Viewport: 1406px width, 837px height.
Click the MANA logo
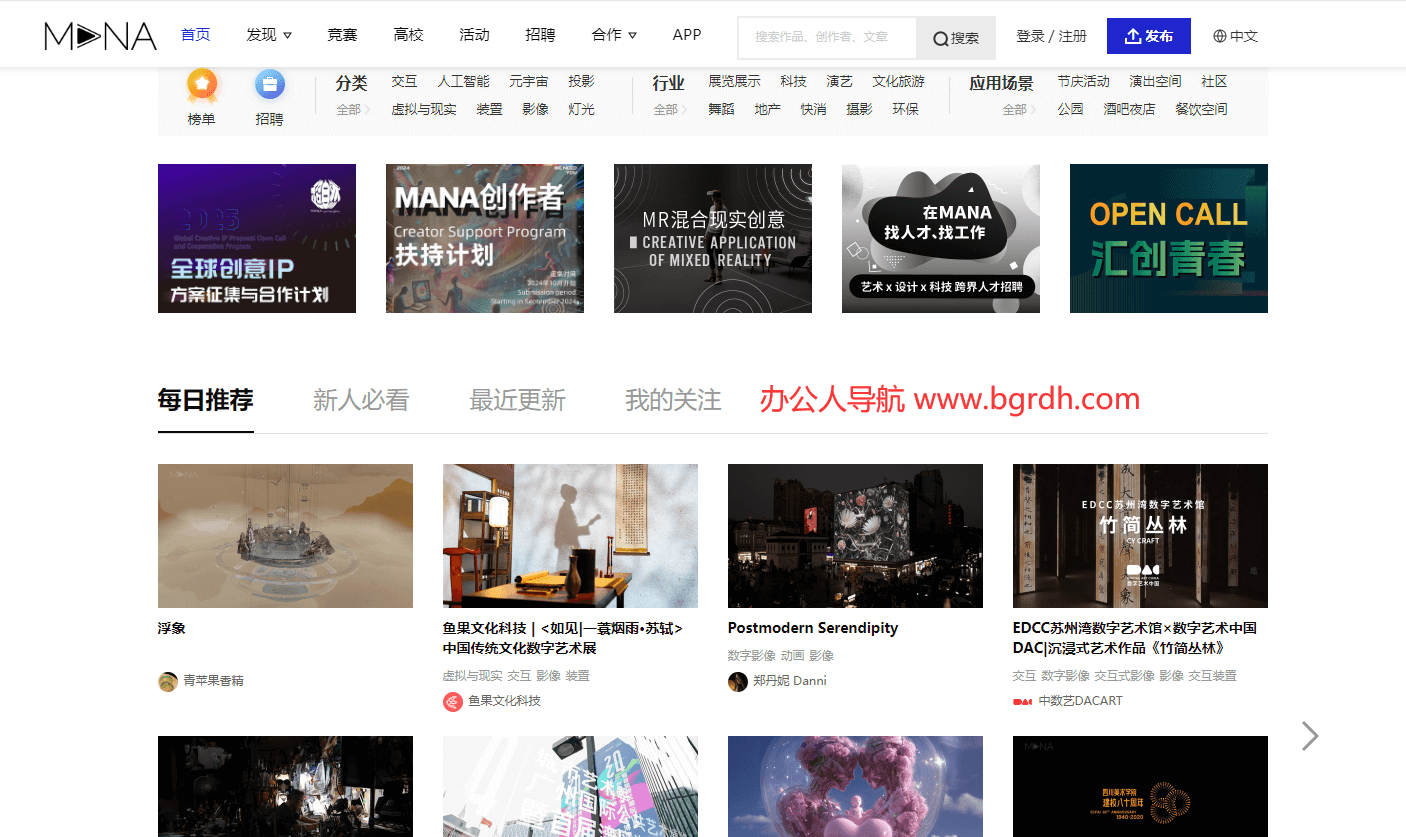tap(100, 36)
